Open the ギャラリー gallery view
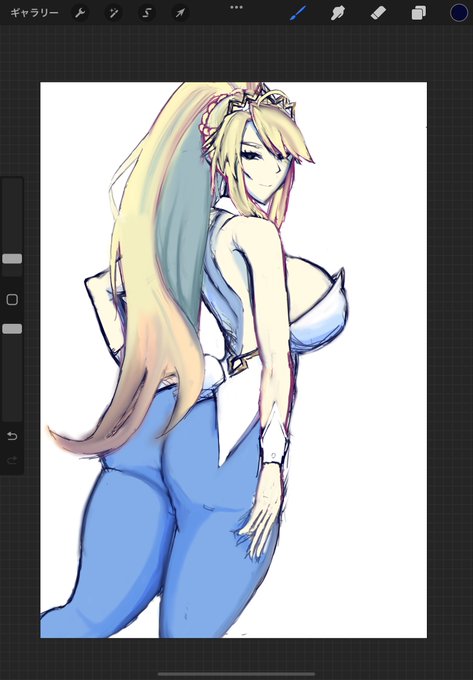This screenshot has width=473, height=680. pyautogui.click(x=34, y=13)
